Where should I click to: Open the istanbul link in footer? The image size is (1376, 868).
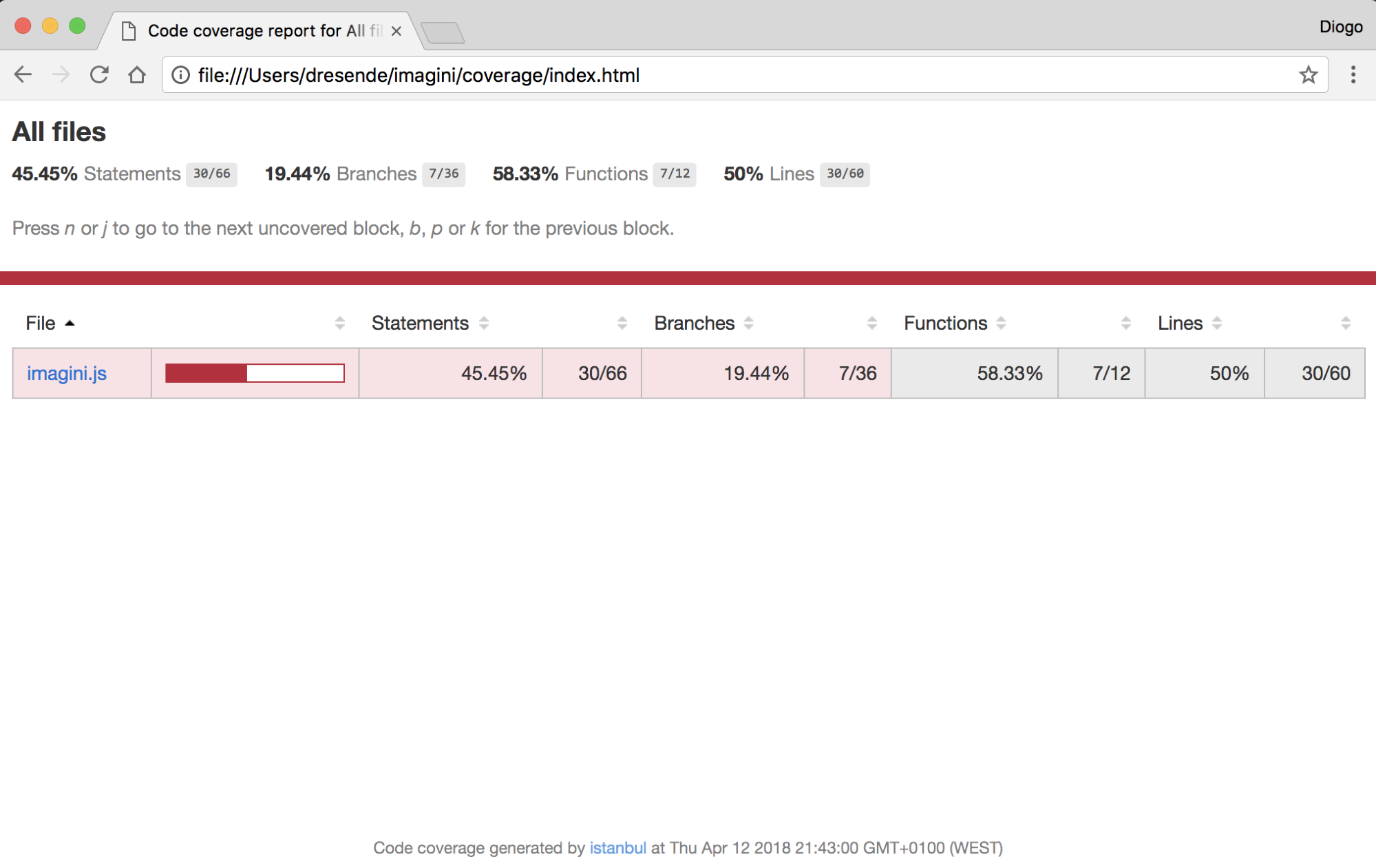tap(617, 847)
